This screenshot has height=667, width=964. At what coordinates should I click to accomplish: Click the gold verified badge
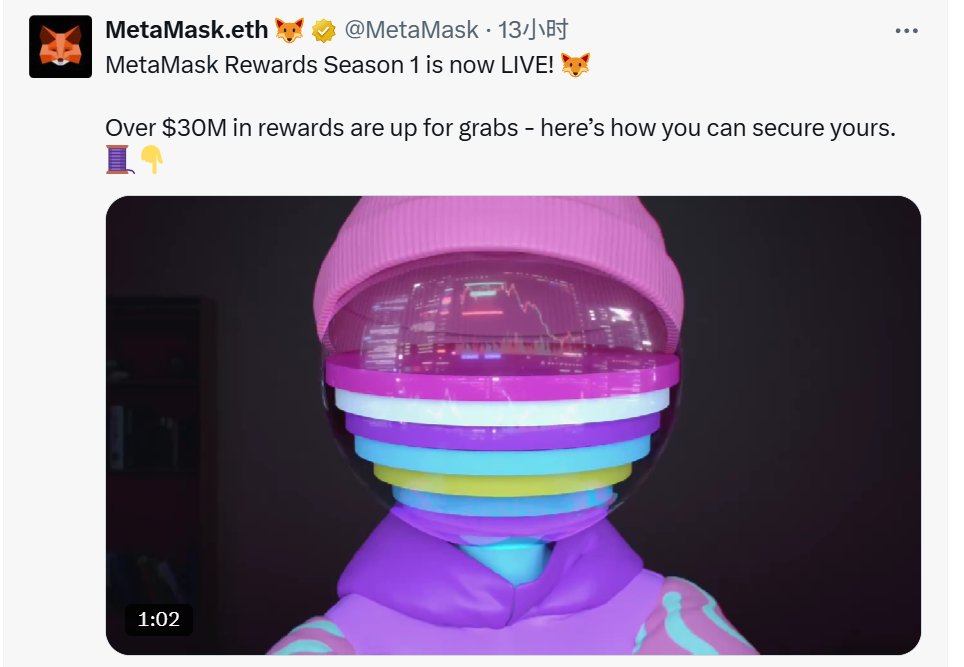click(x=323, y=30)
